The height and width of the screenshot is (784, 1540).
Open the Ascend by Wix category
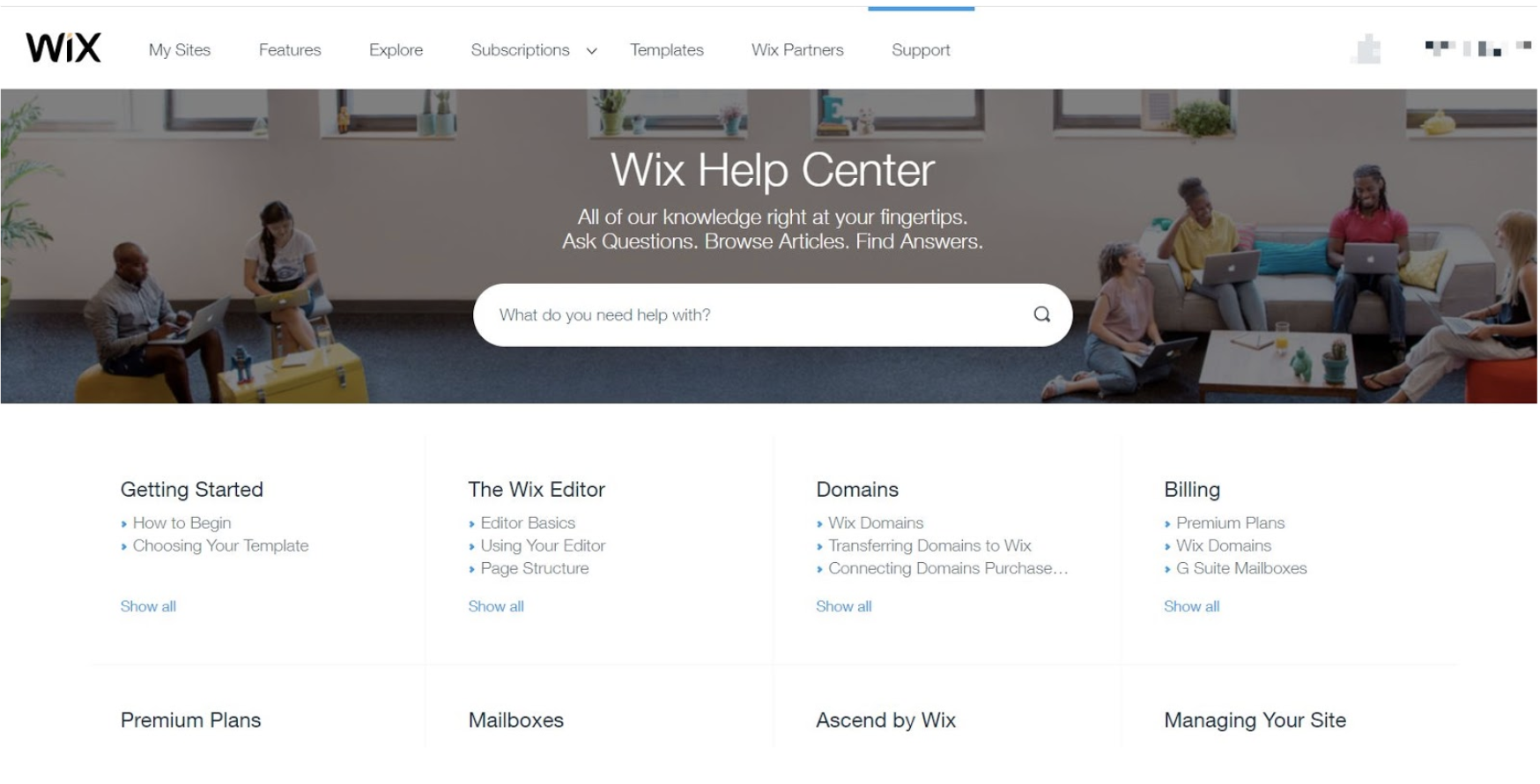pos(885,721)
